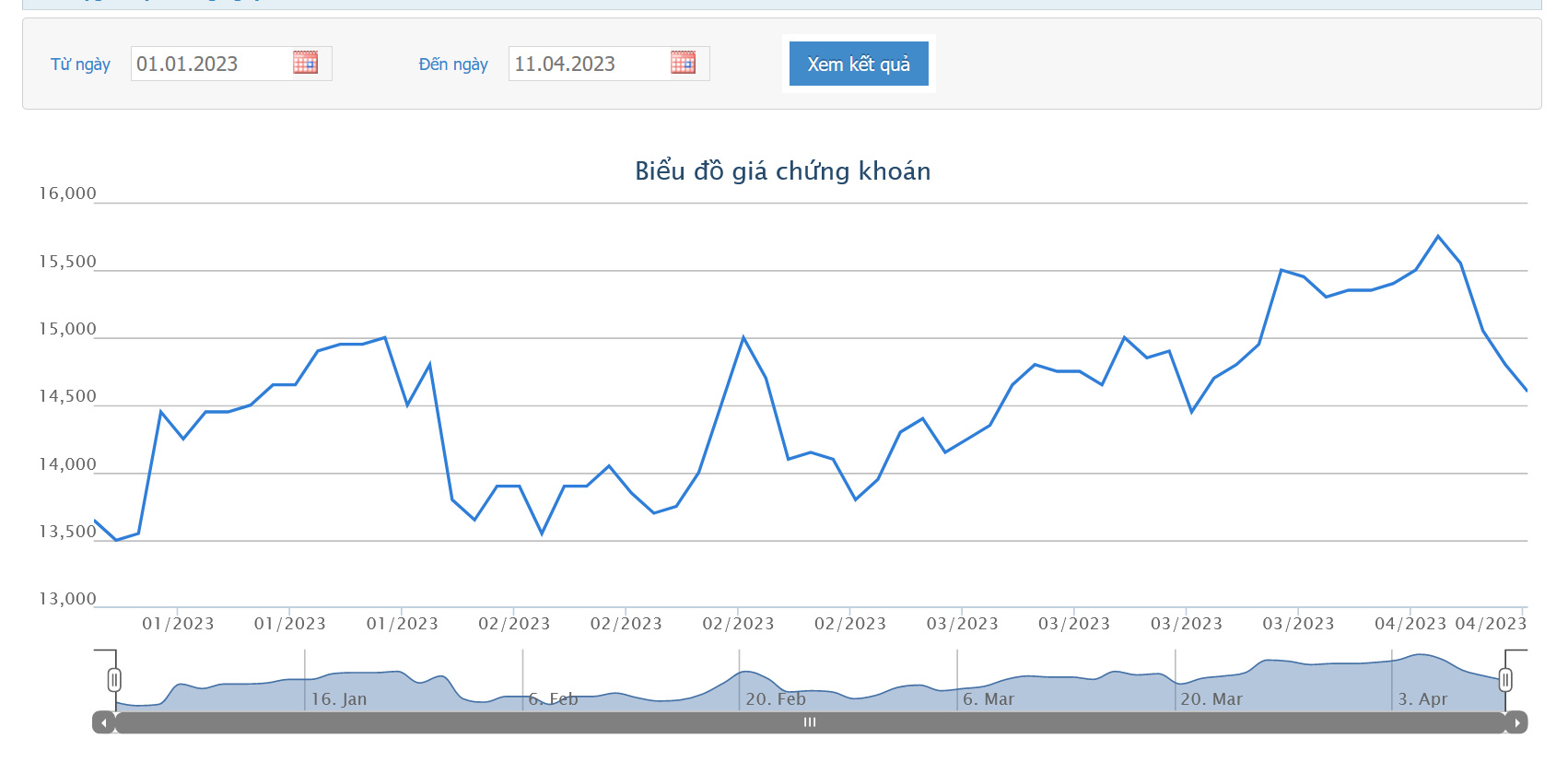Click the highest price peak in April
The height and width of the screenshot is (762, 1568).
[1438, 237]
